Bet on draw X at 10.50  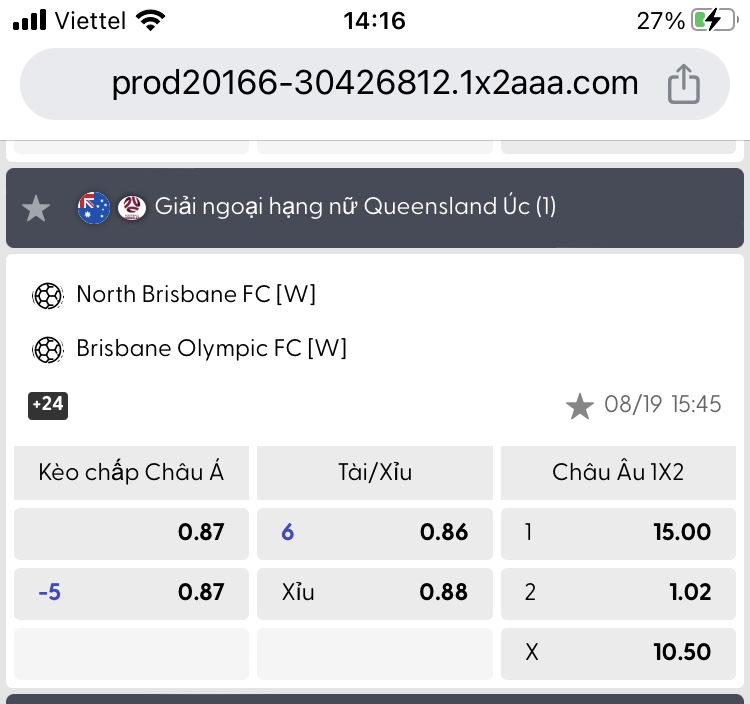pyautogui.click(x=618, y=653)
